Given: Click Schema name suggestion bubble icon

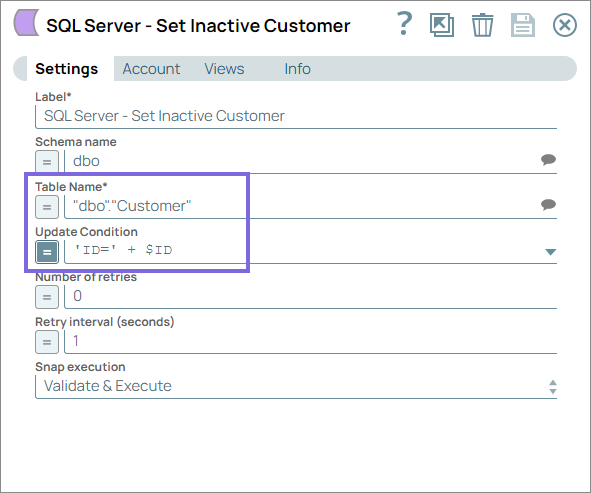Looking at the screenshot, I should click(x=548, y=159).
